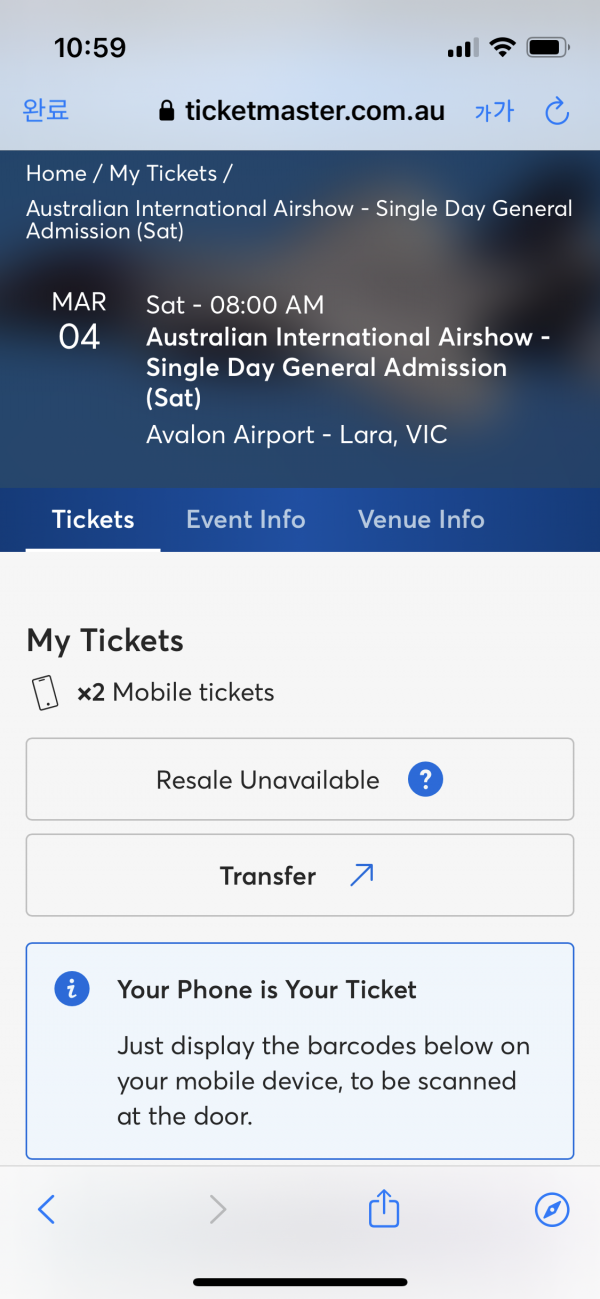Tap the browser forward arrow

click(218, 1210)
